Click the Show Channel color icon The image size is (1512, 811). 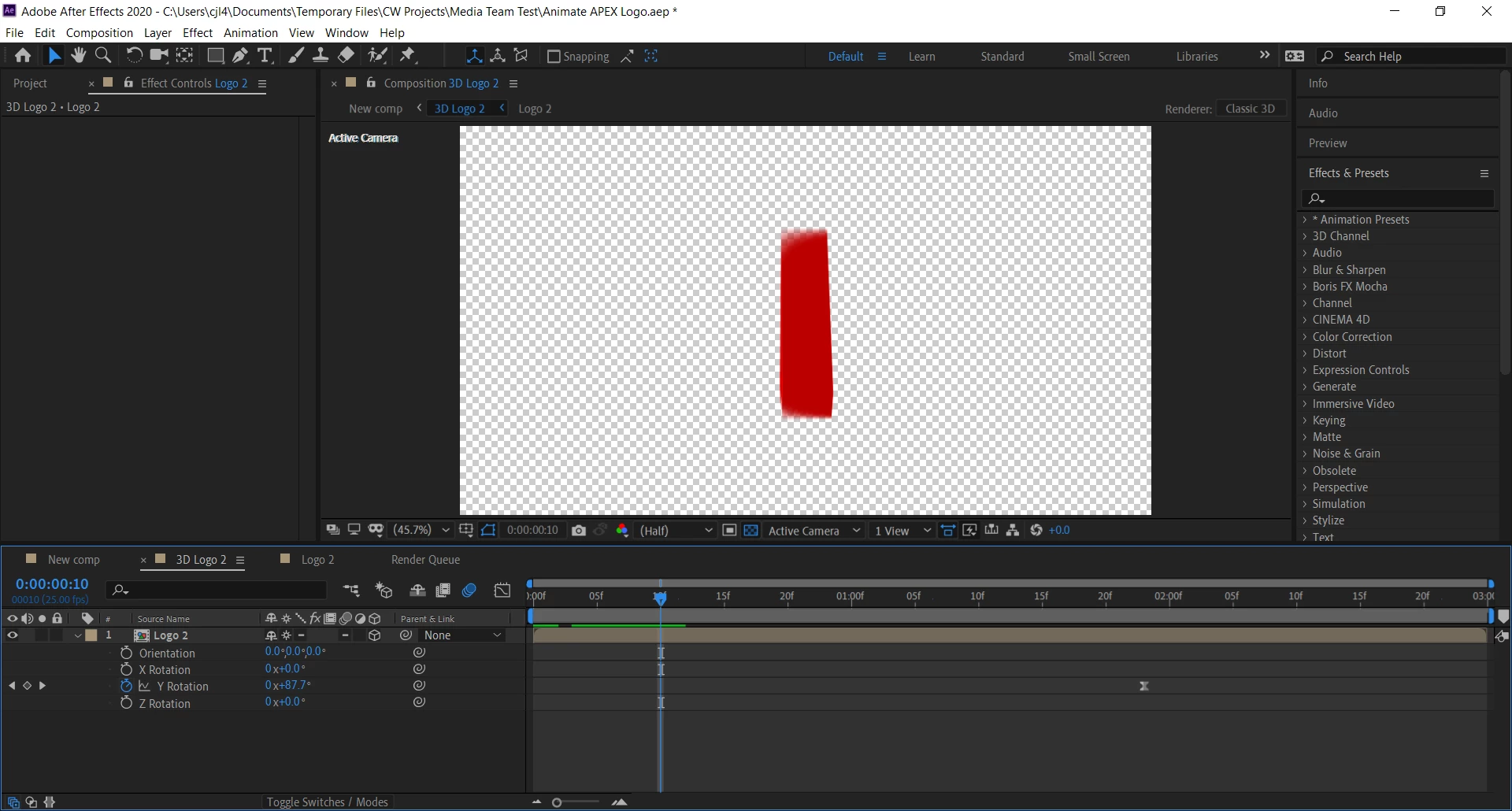(622, 531)
